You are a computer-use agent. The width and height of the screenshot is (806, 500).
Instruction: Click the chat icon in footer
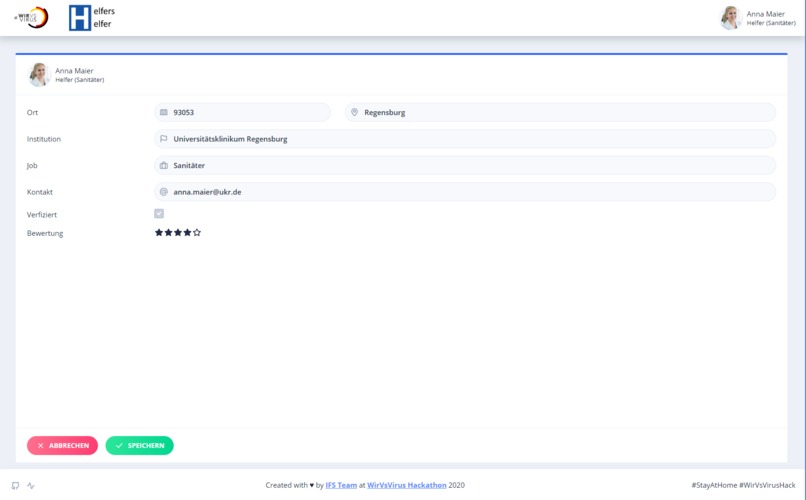coord(15,486)
